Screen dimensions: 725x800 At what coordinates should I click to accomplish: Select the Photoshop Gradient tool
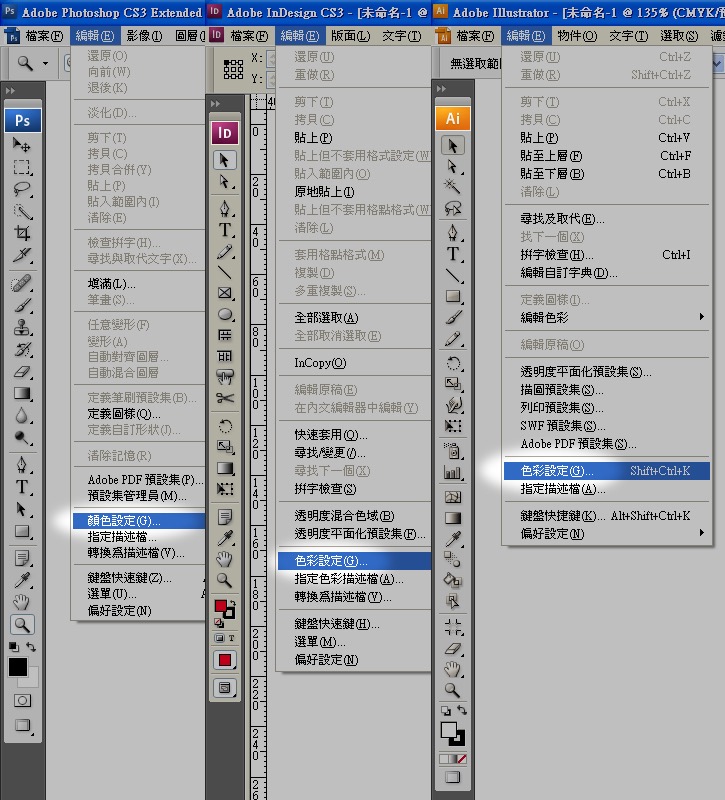[x=22, y=393]
